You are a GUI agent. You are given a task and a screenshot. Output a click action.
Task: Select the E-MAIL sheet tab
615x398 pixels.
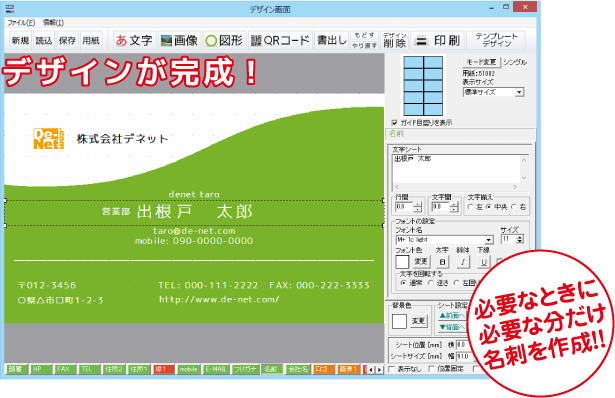(x=216, y=369)
